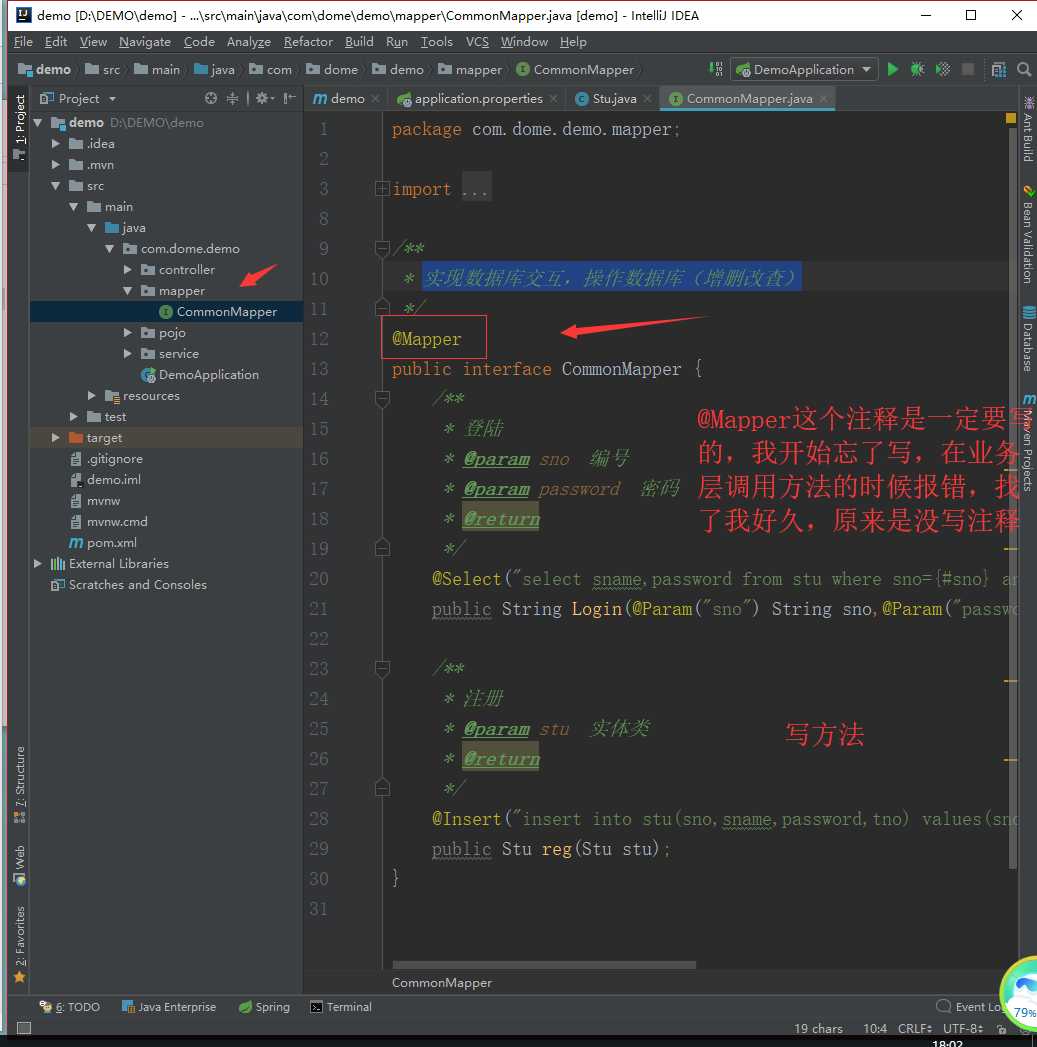The width and height of the screenshot is (1037, 1047).
Task: Expand the .idea folder
Action: click(56, 144)
